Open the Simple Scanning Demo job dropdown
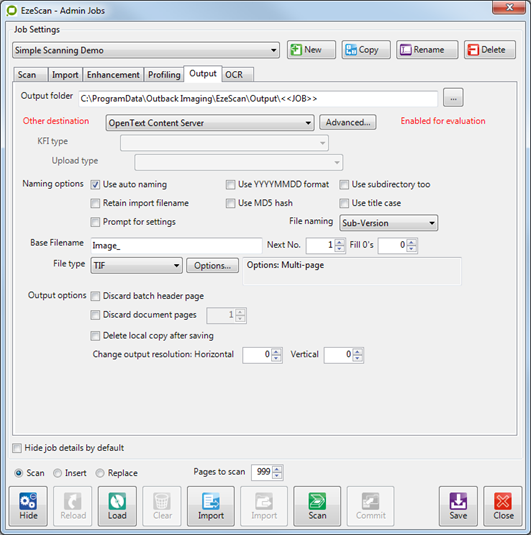531x535 pixels. pos(146,50)
